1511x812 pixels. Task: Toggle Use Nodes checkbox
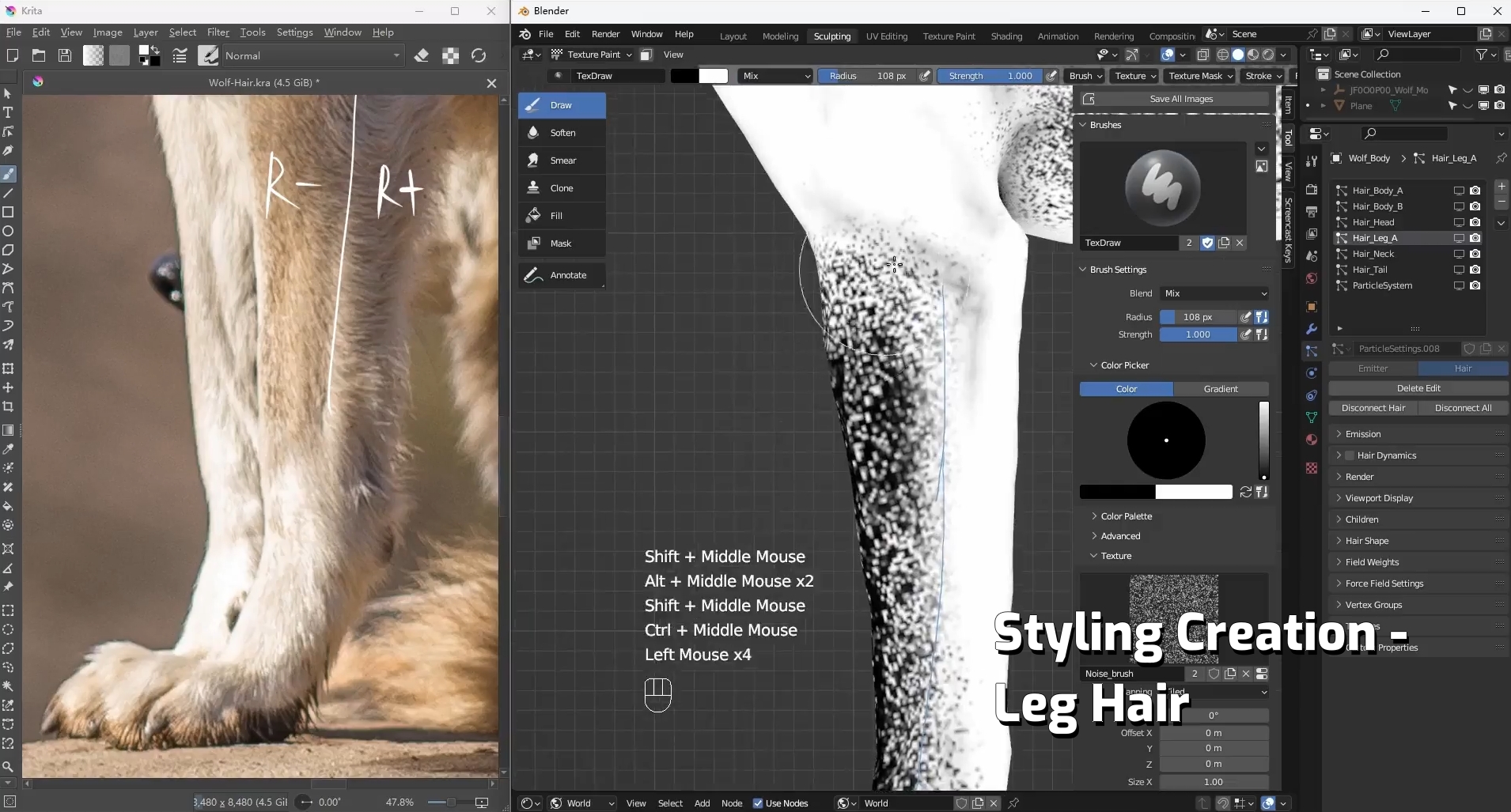[757, 803]
